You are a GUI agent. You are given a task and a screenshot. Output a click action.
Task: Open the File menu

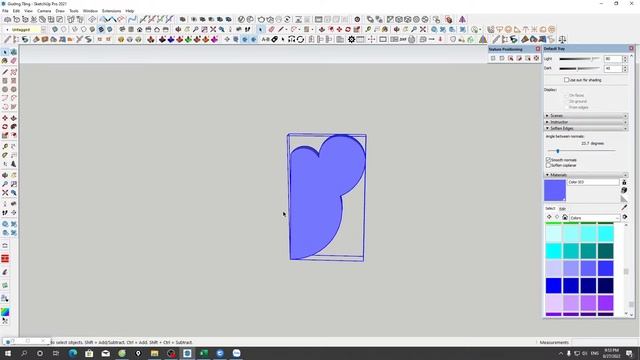click(5, 11)
